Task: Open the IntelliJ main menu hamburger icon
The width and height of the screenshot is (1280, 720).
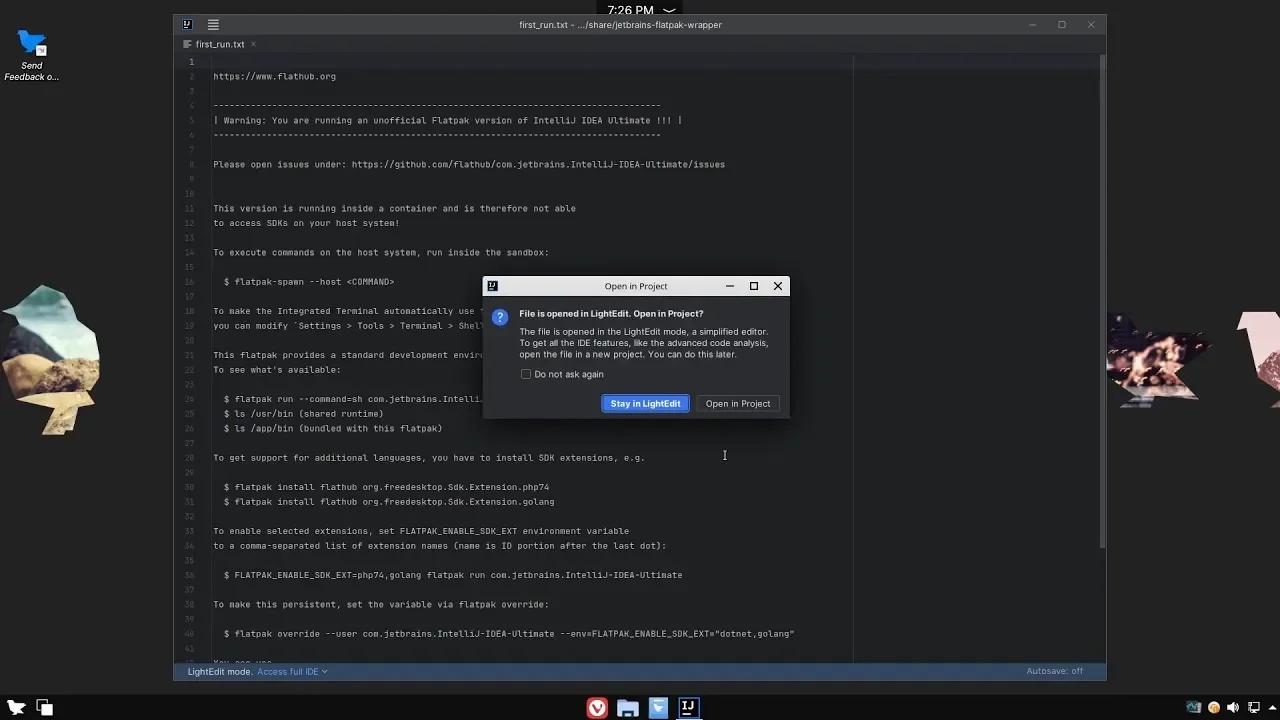Action: coord(213,24)
